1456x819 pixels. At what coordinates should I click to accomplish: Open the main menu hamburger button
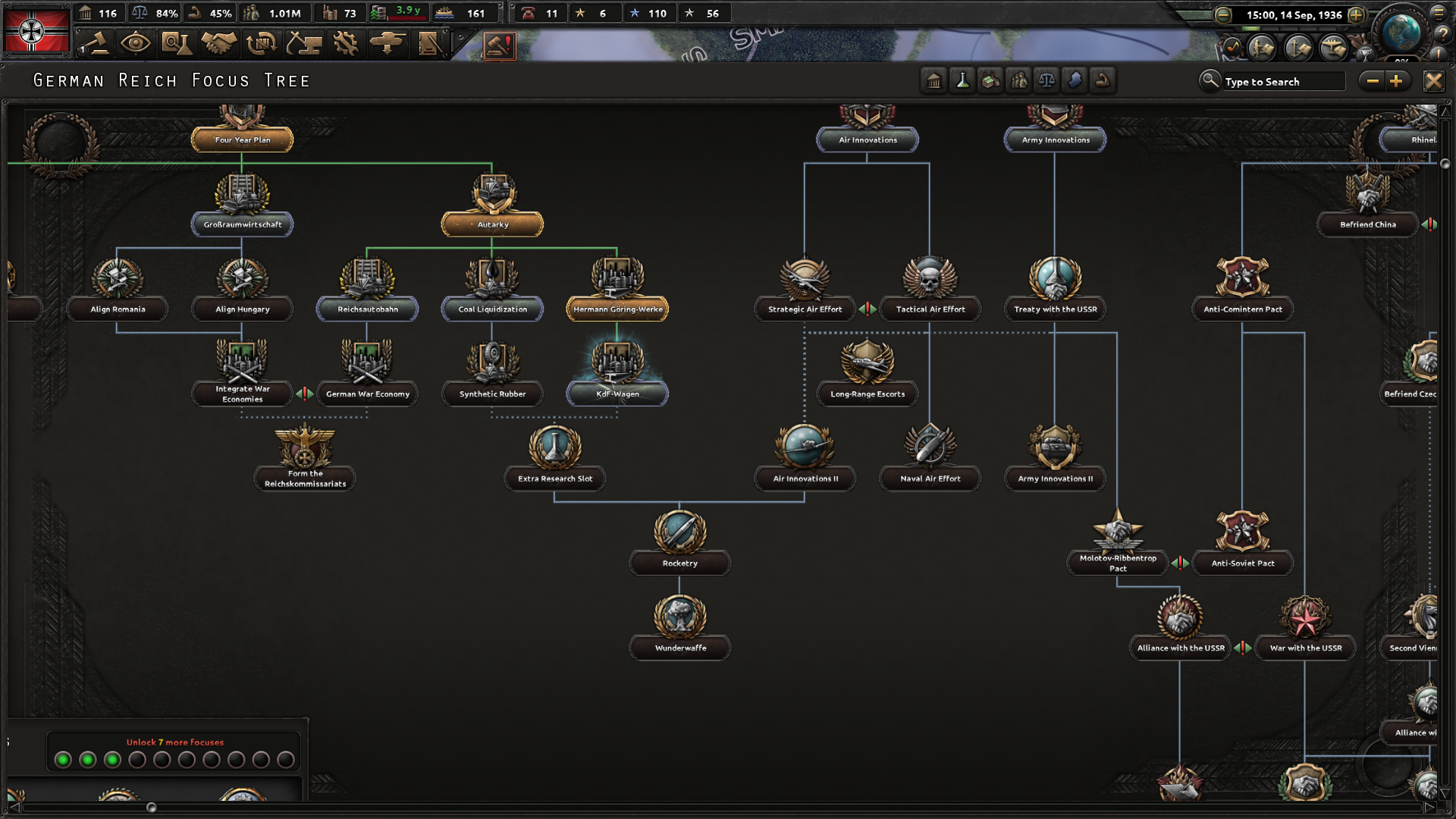[1438, 12]
